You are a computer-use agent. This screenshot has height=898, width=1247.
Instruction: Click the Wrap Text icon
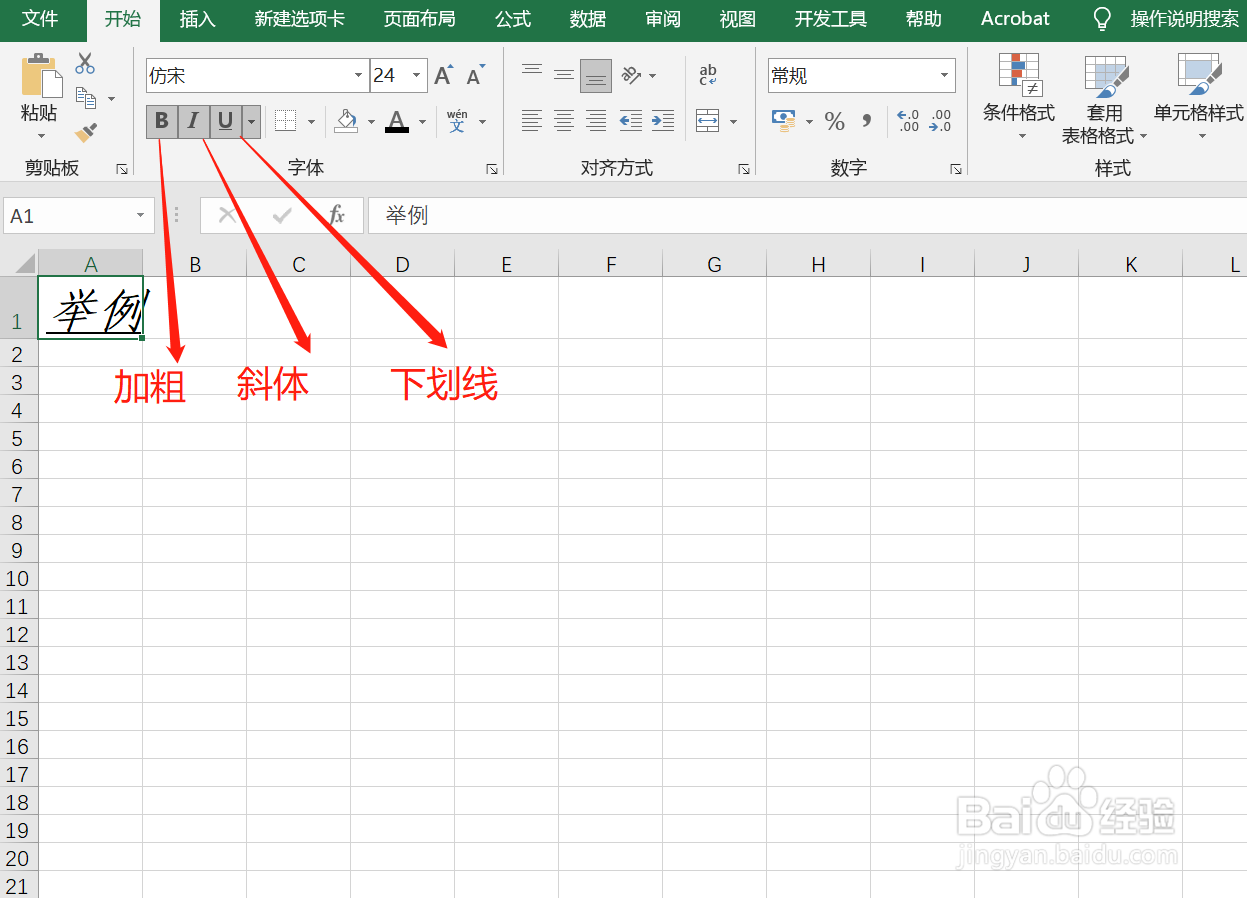[x=708, y=75]
